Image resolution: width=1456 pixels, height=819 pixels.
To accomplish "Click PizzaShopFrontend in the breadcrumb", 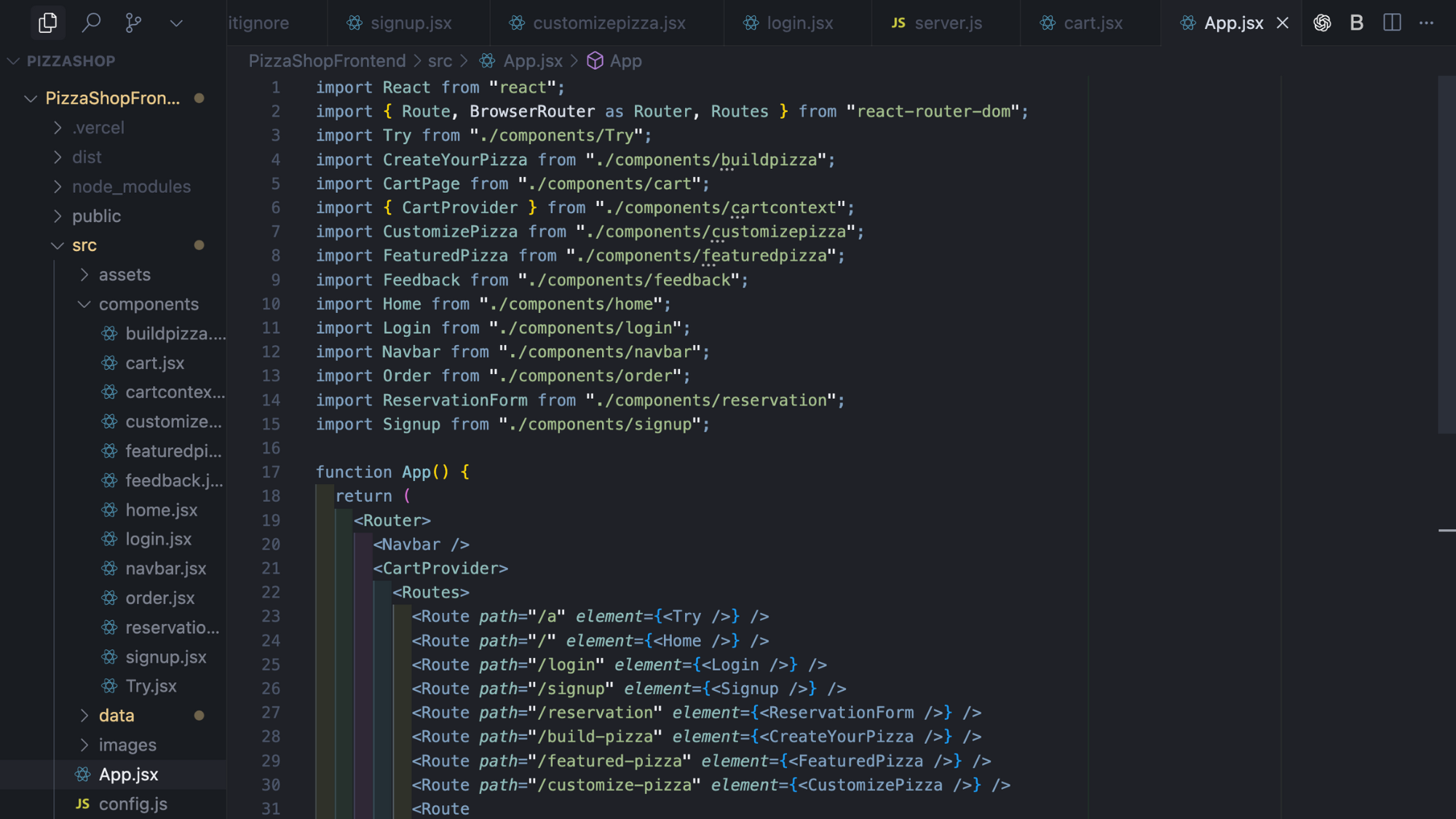I will pos(327,60).
